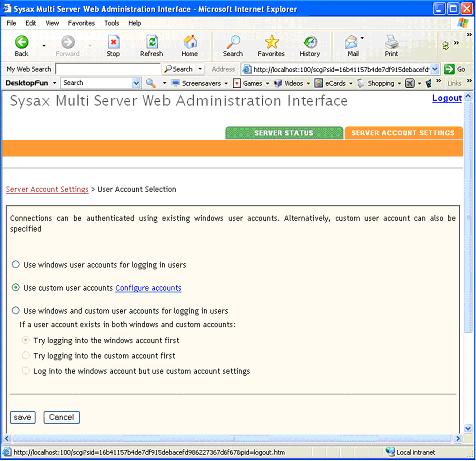Image resolution: width=476 pixels, height=461 pixels.
Task: Click the Windows flag logo icon
Action: click(463, 23)
